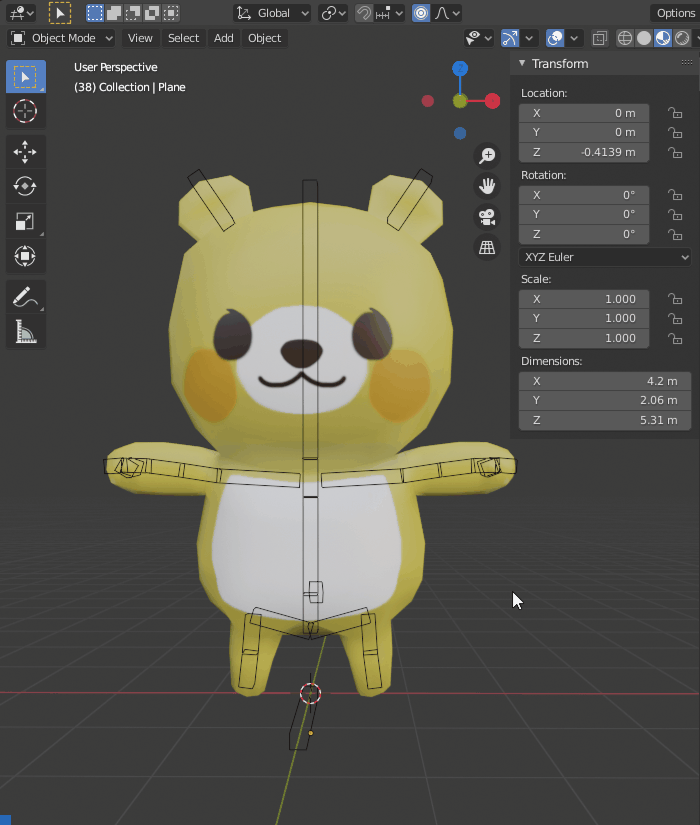The image size is (700, 825).
Task: Click the Location X field
Action: click(584, 113)
